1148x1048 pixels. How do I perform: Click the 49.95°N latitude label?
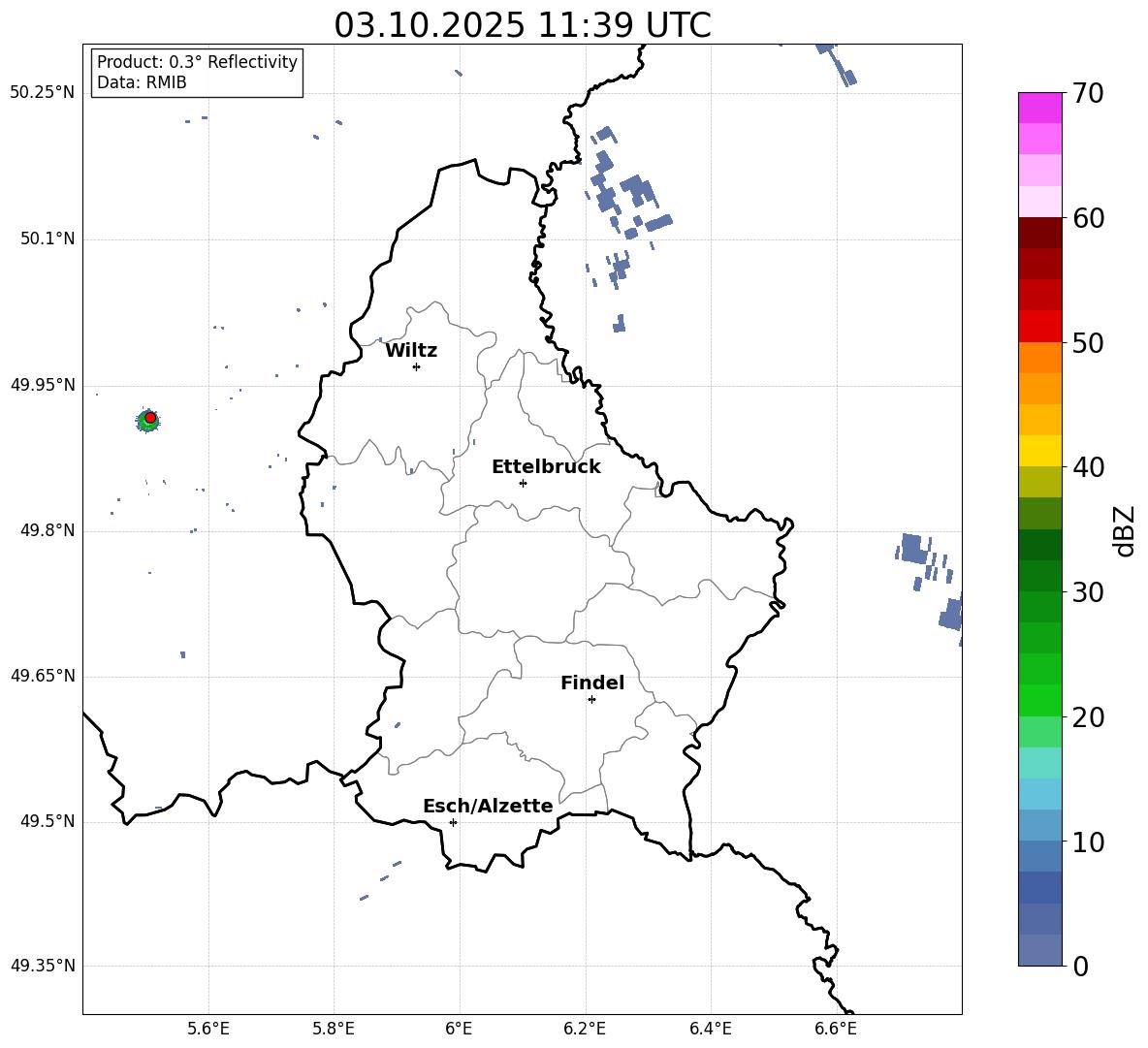[x=43, y=385]
